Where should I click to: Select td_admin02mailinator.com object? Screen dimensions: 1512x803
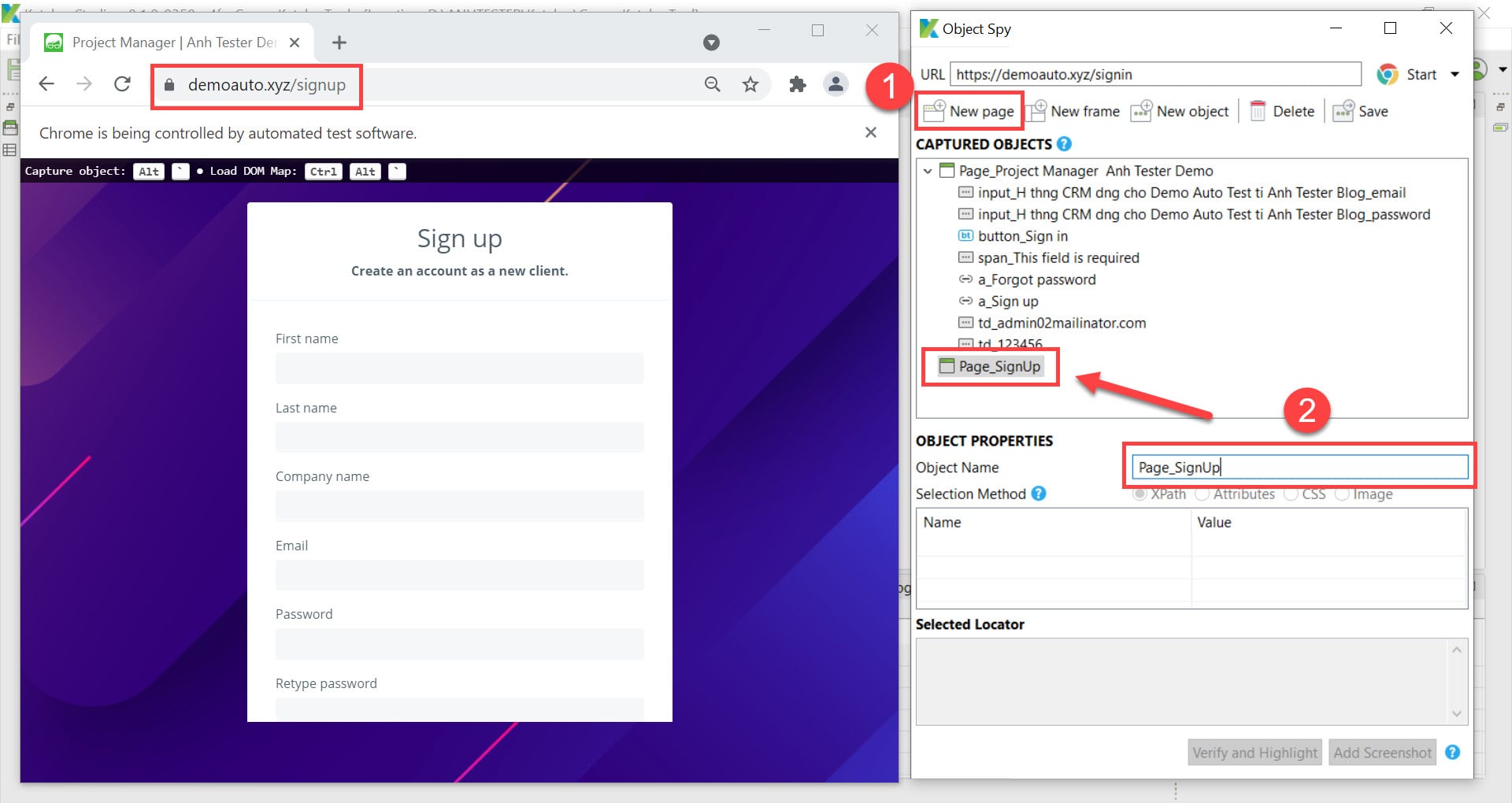(1052, 323)
